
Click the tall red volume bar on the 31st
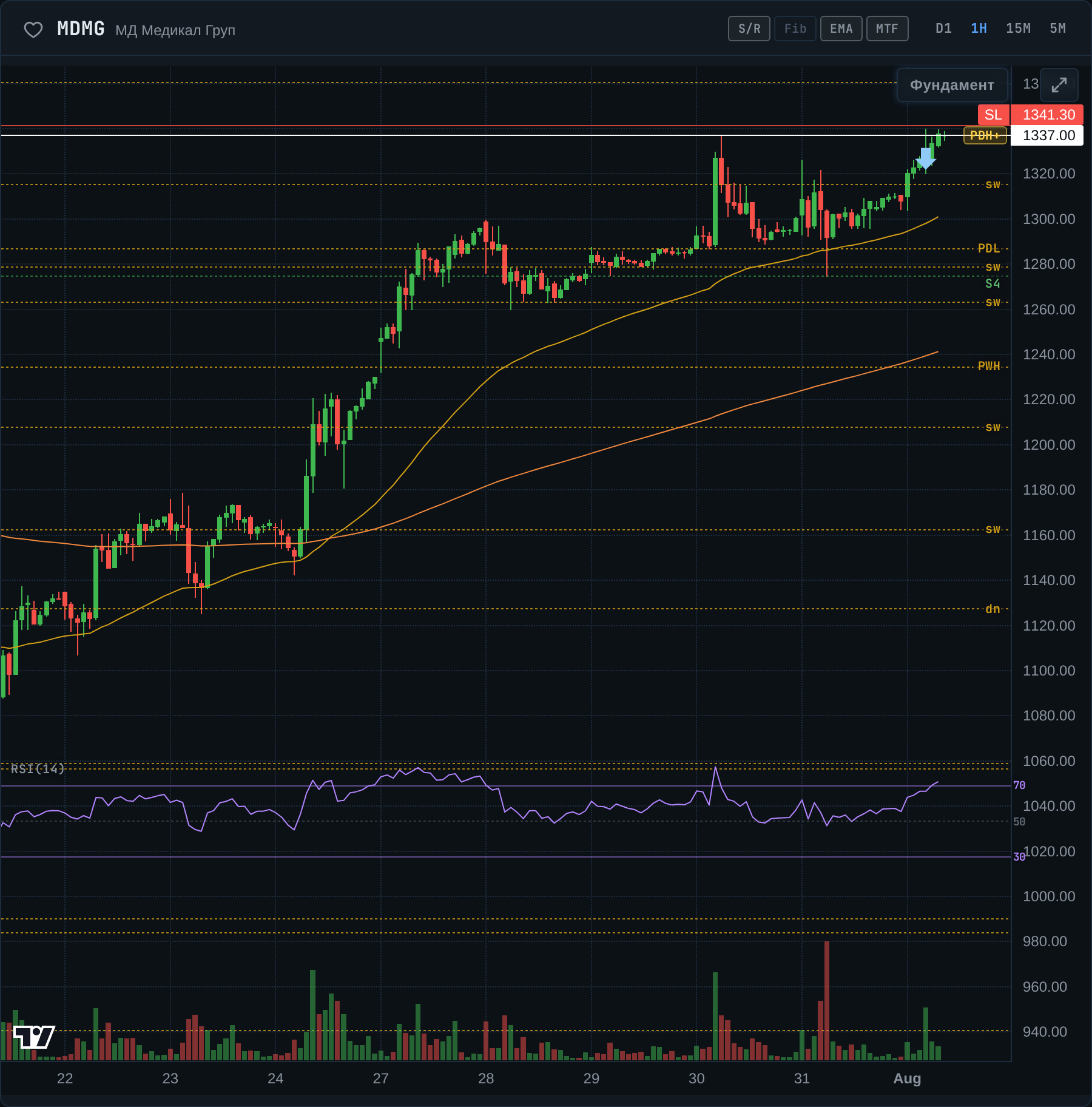pos(826,1001)
